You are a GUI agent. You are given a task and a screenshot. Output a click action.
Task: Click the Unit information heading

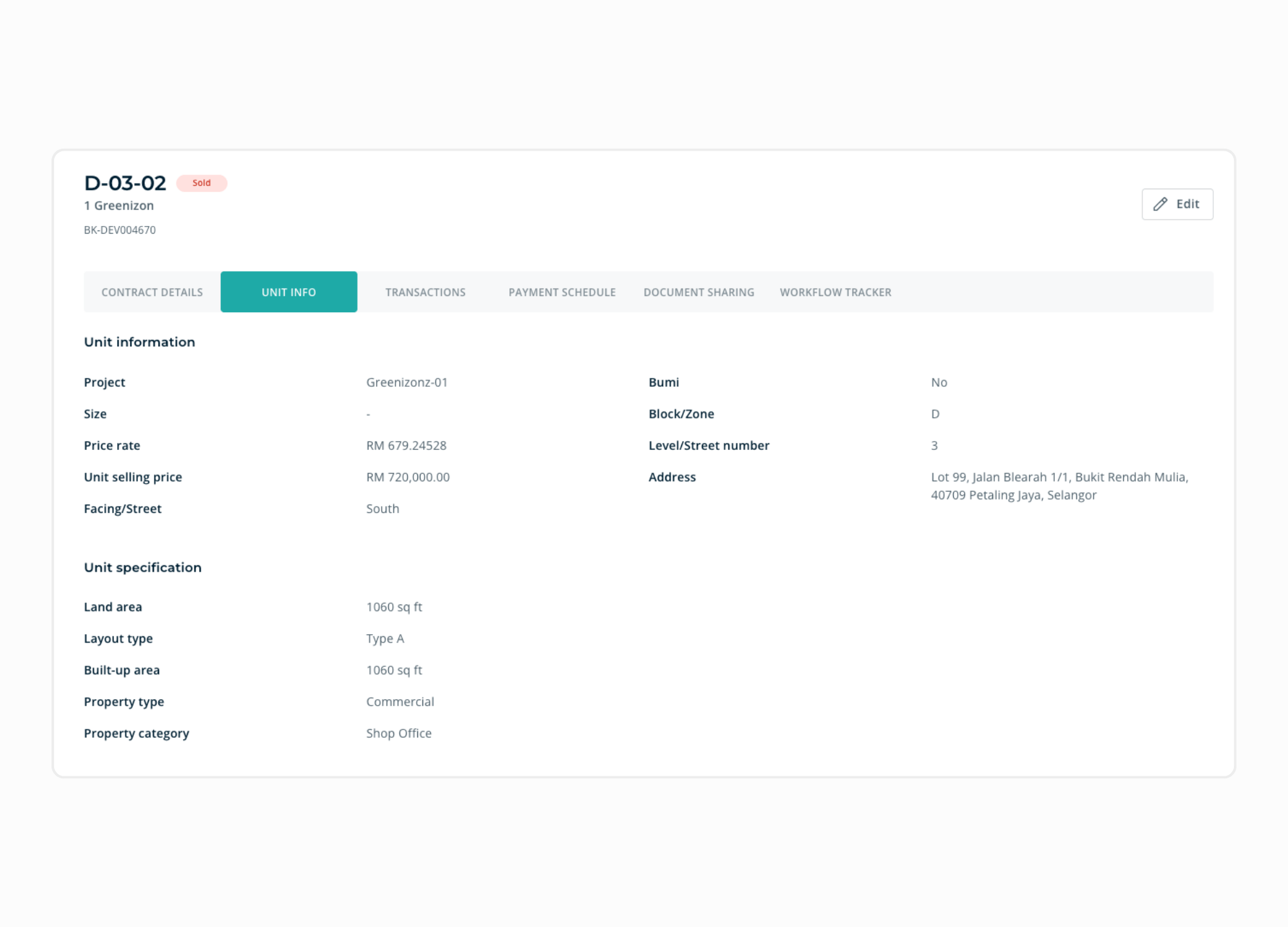pos(140,342)
